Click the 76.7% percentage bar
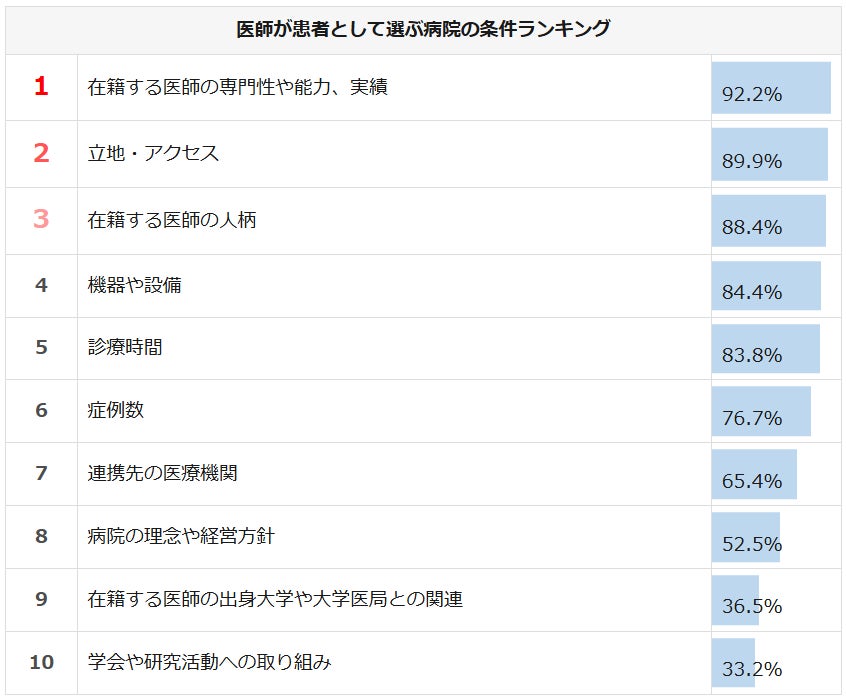 pos(761,412)
